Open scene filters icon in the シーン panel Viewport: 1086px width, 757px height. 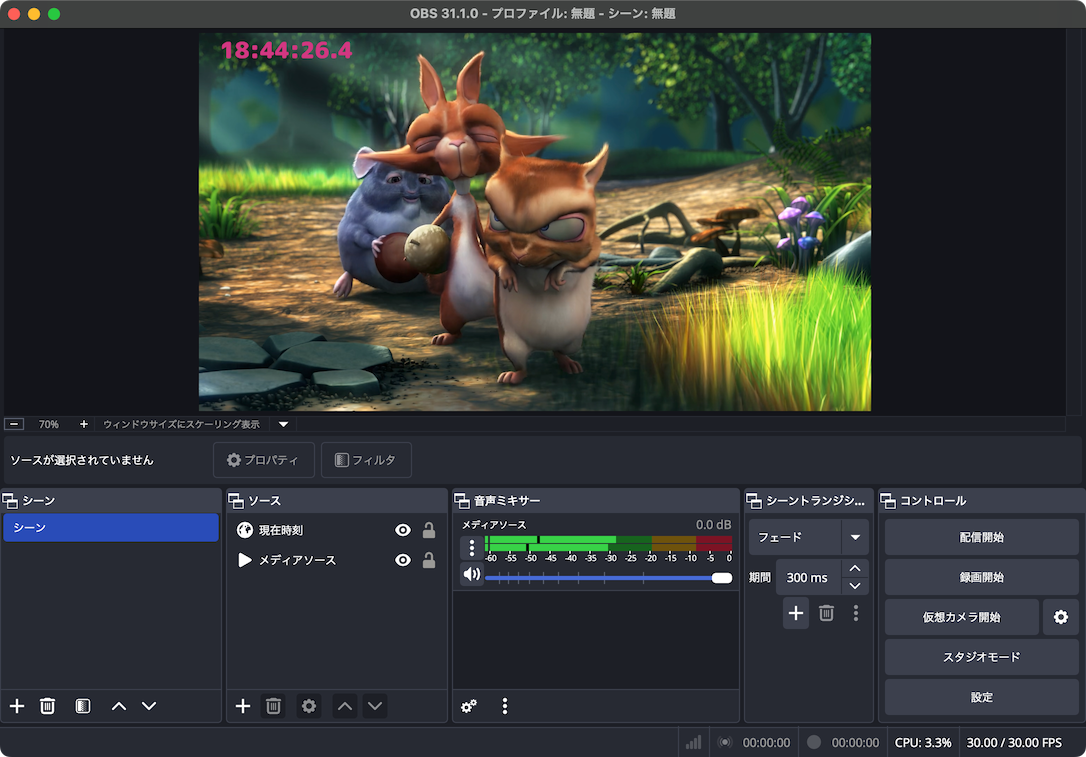(82, 706)
